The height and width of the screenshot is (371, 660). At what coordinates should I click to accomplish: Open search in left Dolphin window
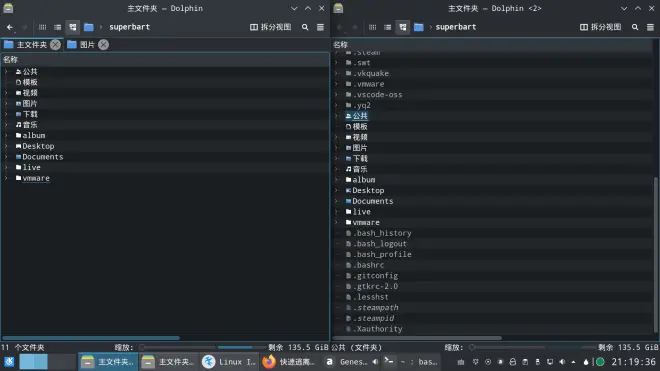tap(305, 27)
